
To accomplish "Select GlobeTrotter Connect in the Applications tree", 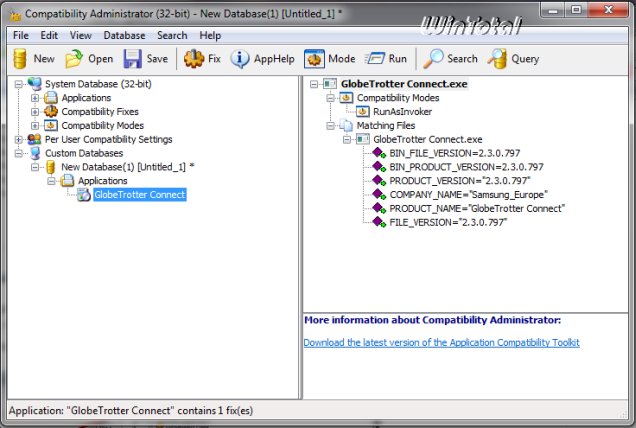I will [x=139, y=195].
